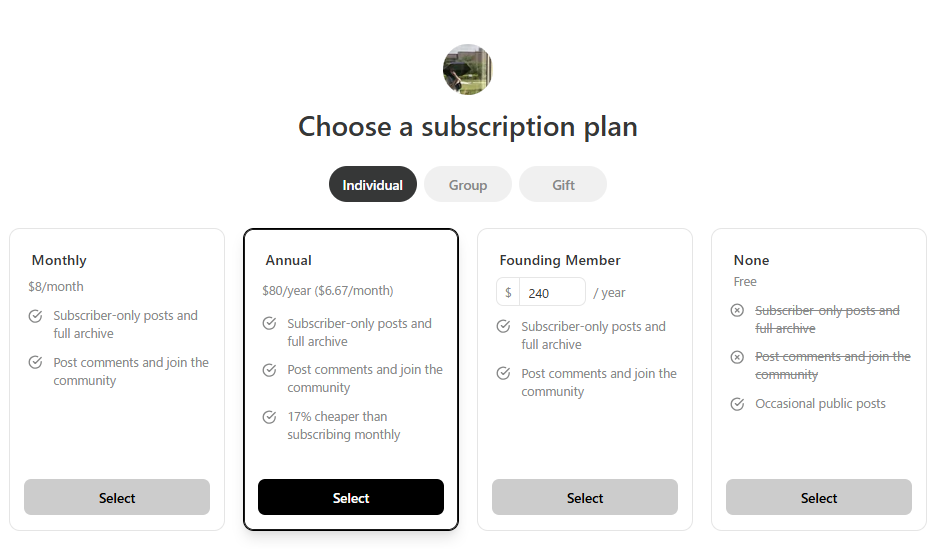Select the Founding Member plan button
939x549 pixels.
click(585, 497)
